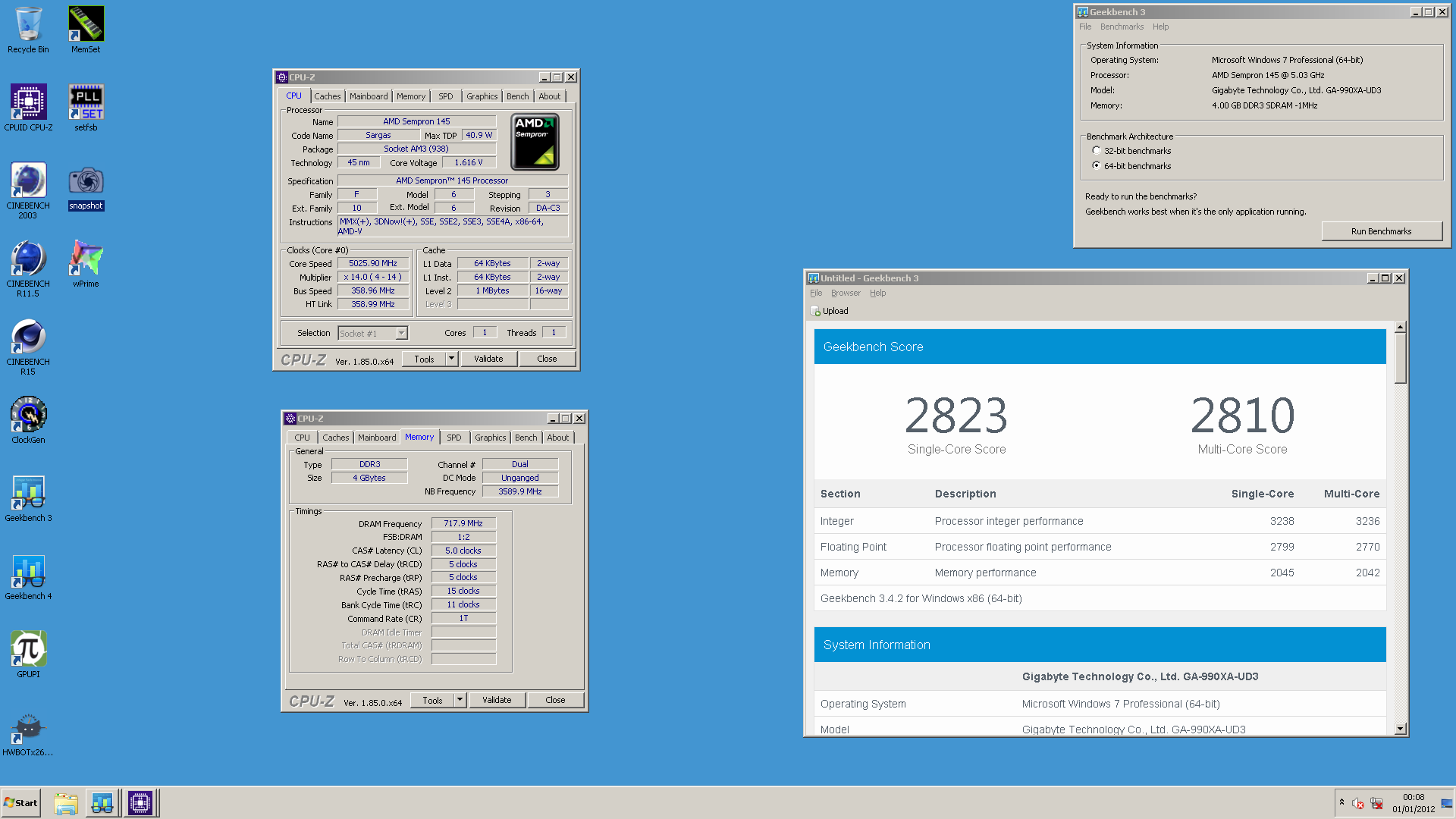
Task: Click the results scrollbar down arrow
Action: 1401,729
